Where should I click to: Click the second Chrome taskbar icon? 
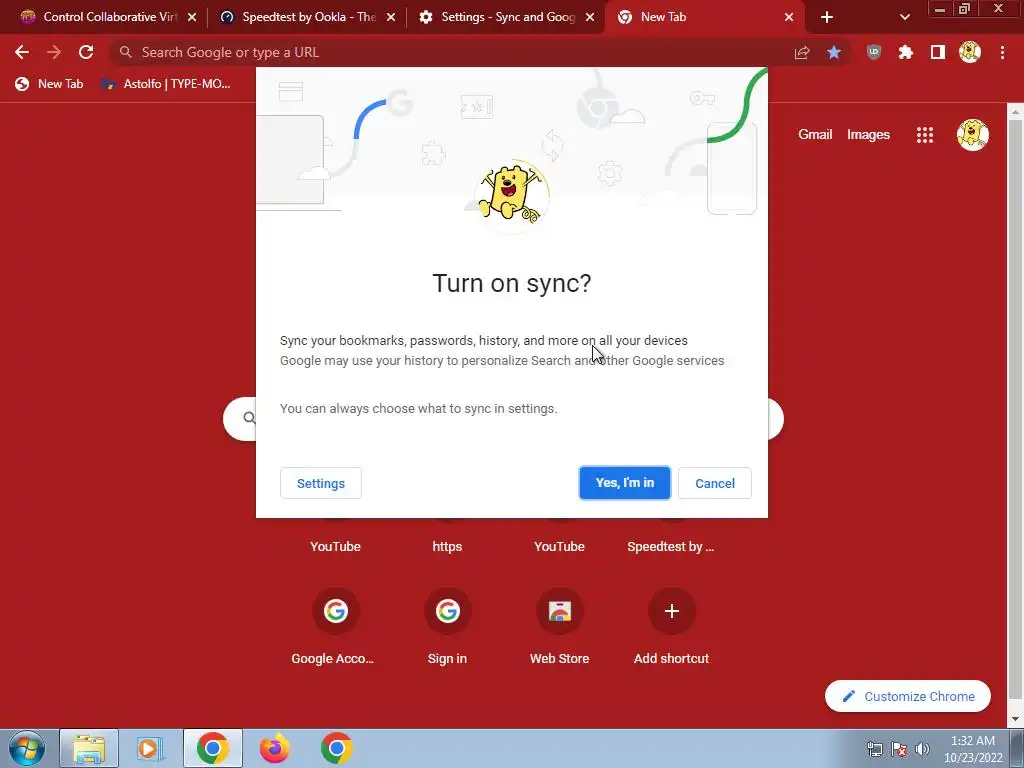[336, 748]
